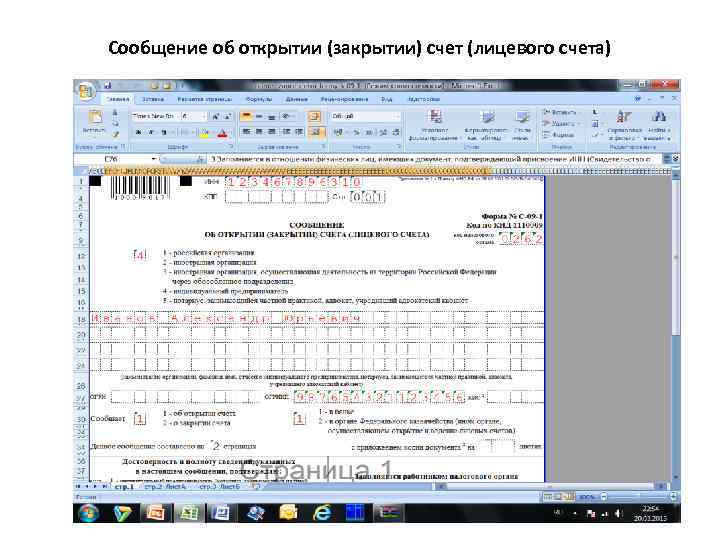
Task: Switch to sheet tab стр.3 Лист Б
Action: click(x=219, y=486)
